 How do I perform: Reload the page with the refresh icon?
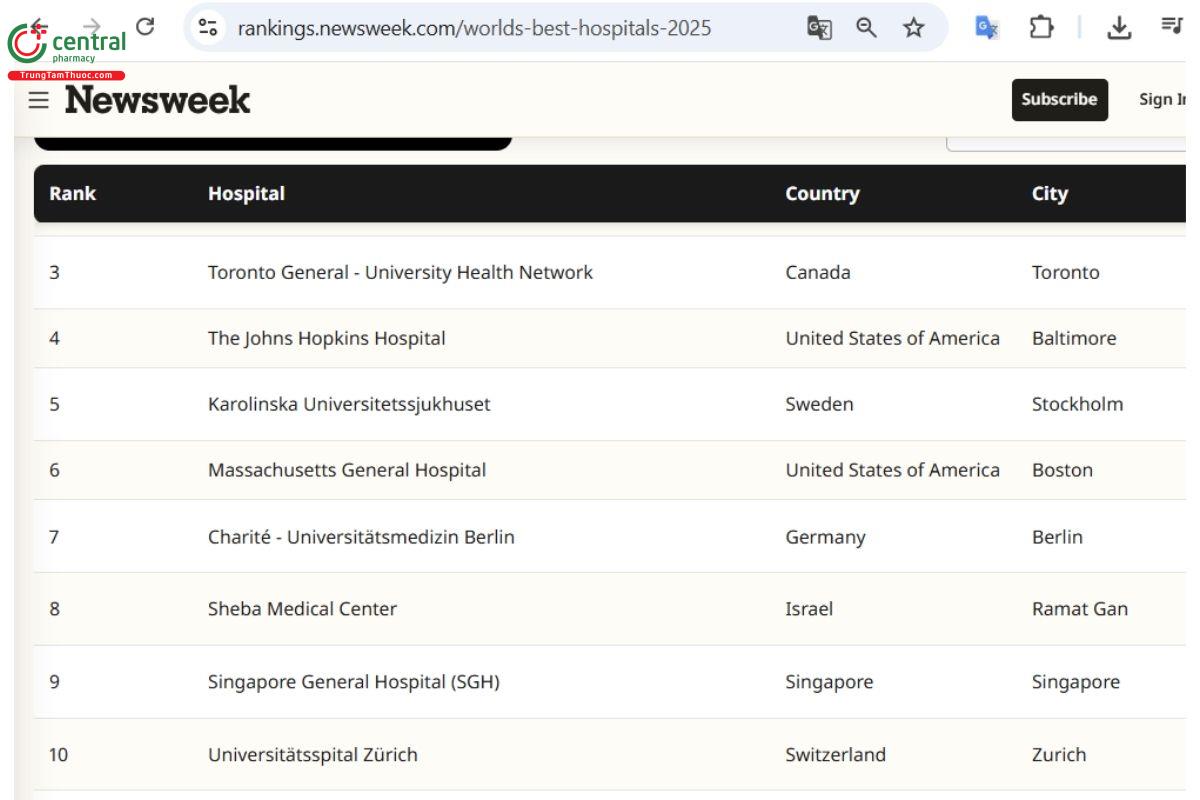pos(145,27)
